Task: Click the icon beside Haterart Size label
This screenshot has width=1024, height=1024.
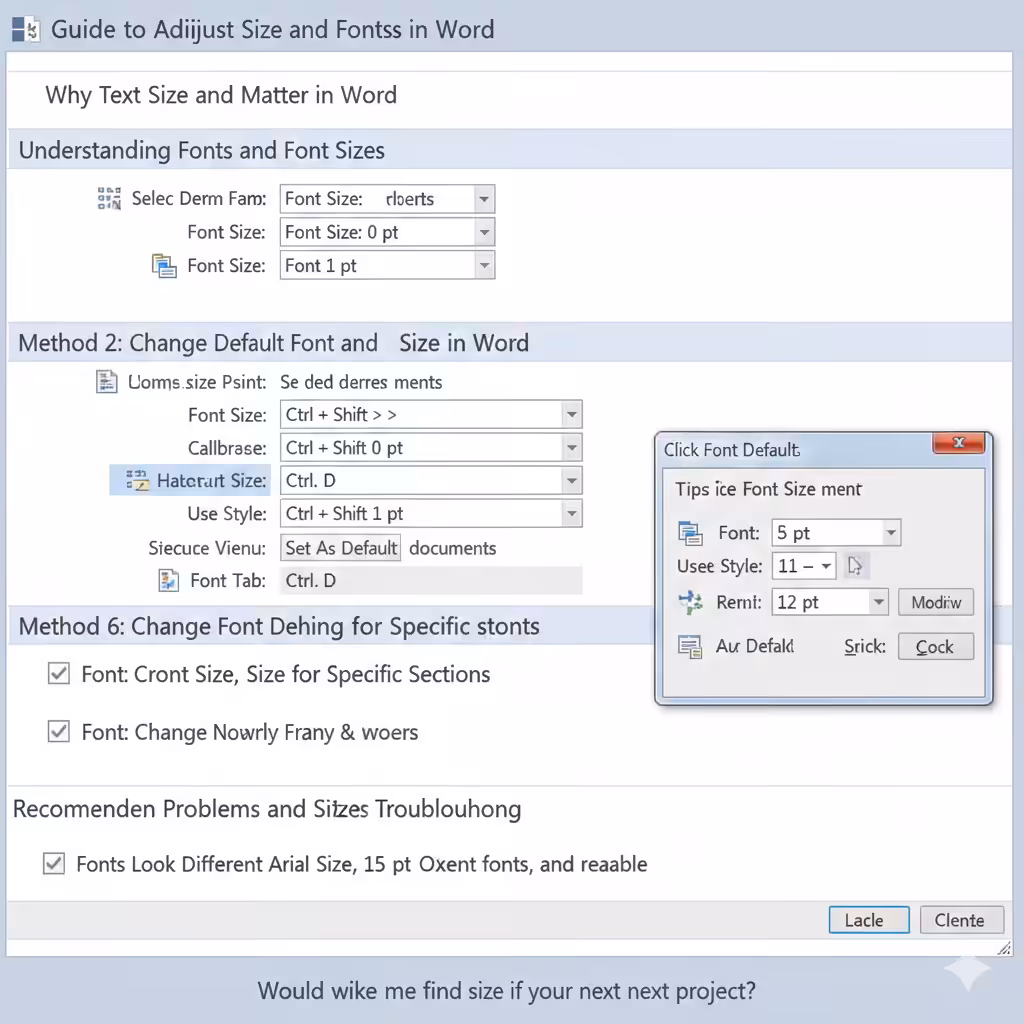Action: 137,480
